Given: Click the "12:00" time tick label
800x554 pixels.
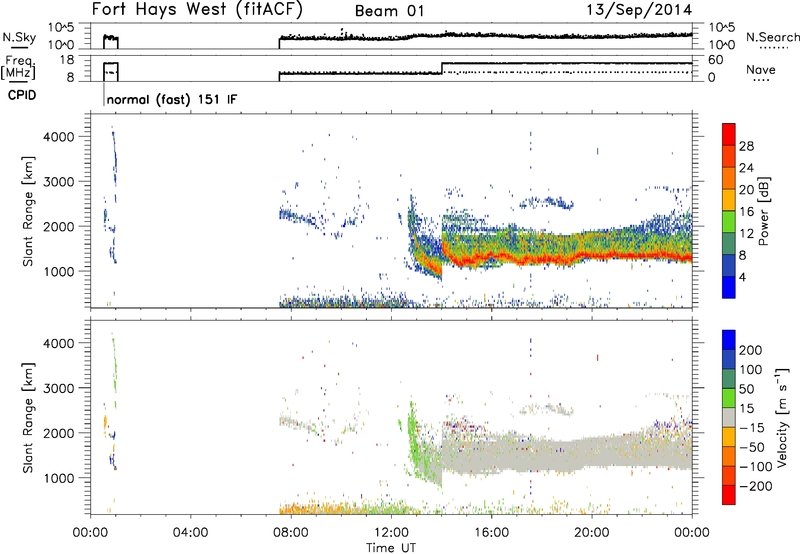Looking at the screenshot, I should (x=391, y=533).
